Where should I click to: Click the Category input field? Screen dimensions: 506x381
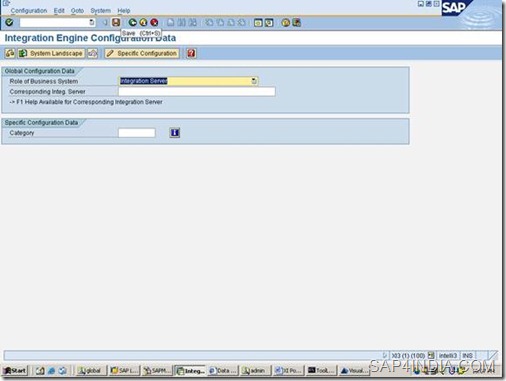137,133
